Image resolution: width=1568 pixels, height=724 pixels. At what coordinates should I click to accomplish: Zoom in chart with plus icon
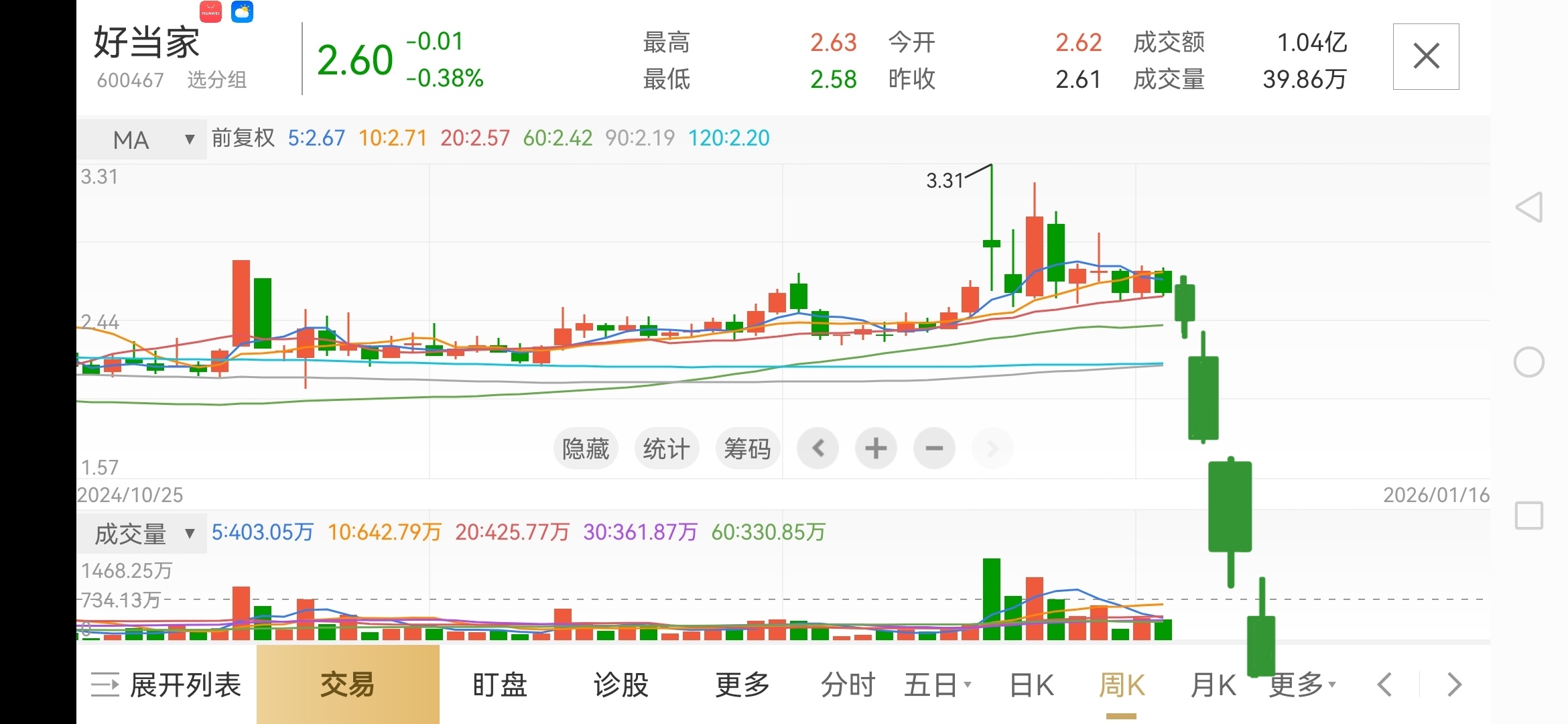876,448
